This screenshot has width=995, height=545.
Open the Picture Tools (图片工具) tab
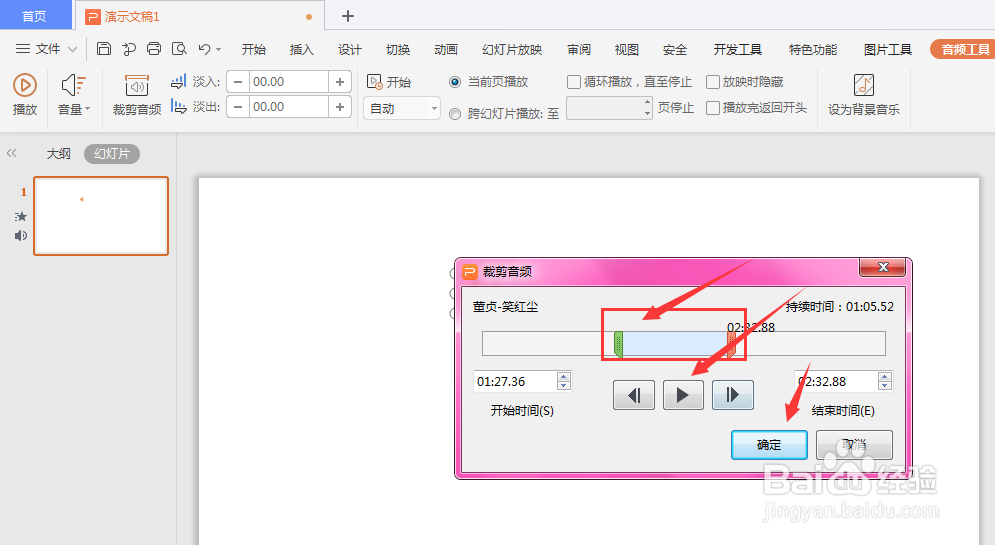888,49
